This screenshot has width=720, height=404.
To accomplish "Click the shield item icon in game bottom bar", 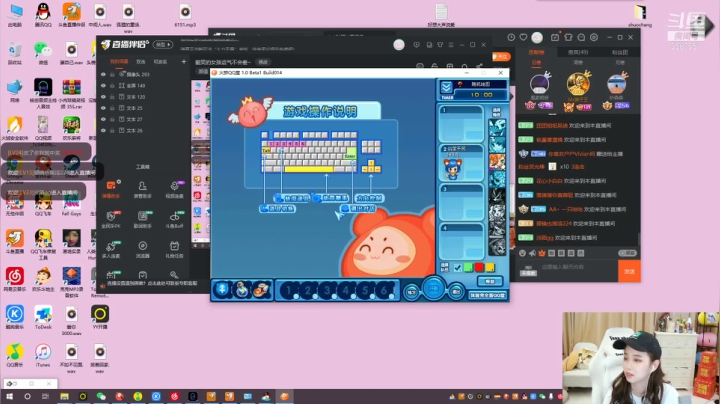I will point(222,290).
